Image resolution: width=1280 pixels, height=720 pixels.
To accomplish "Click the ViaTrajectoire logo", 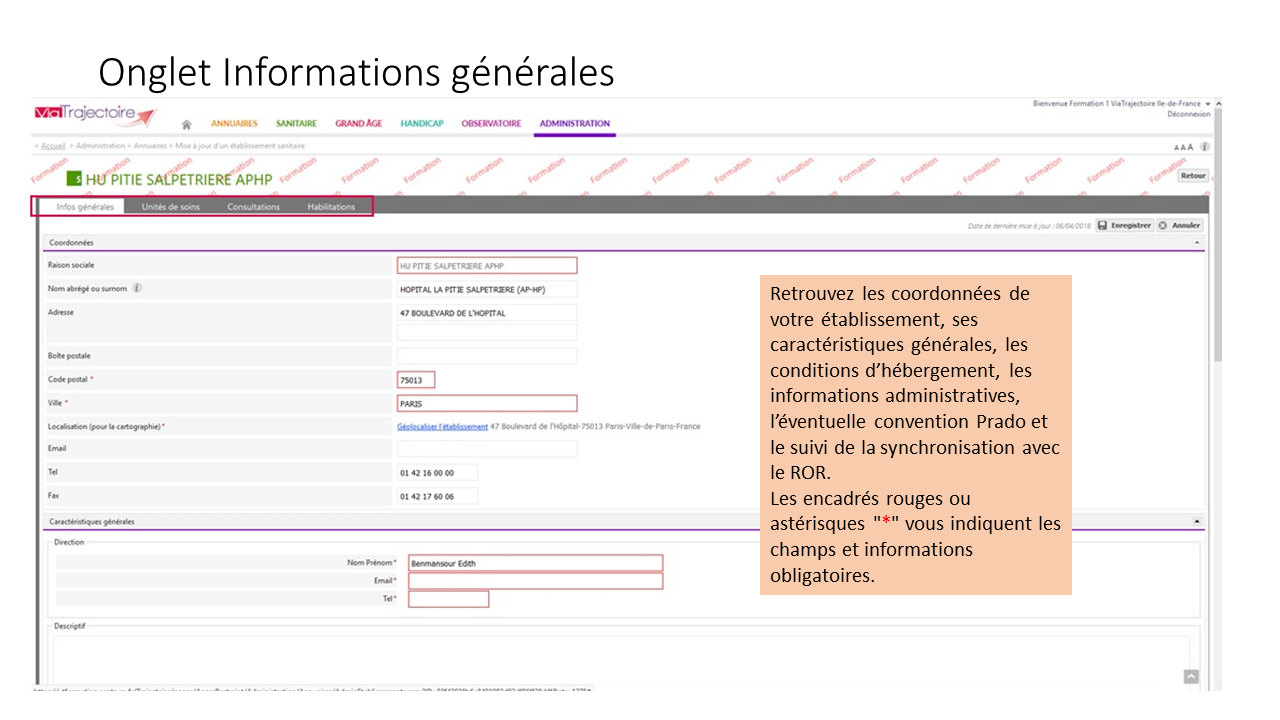I will [96, 115].
